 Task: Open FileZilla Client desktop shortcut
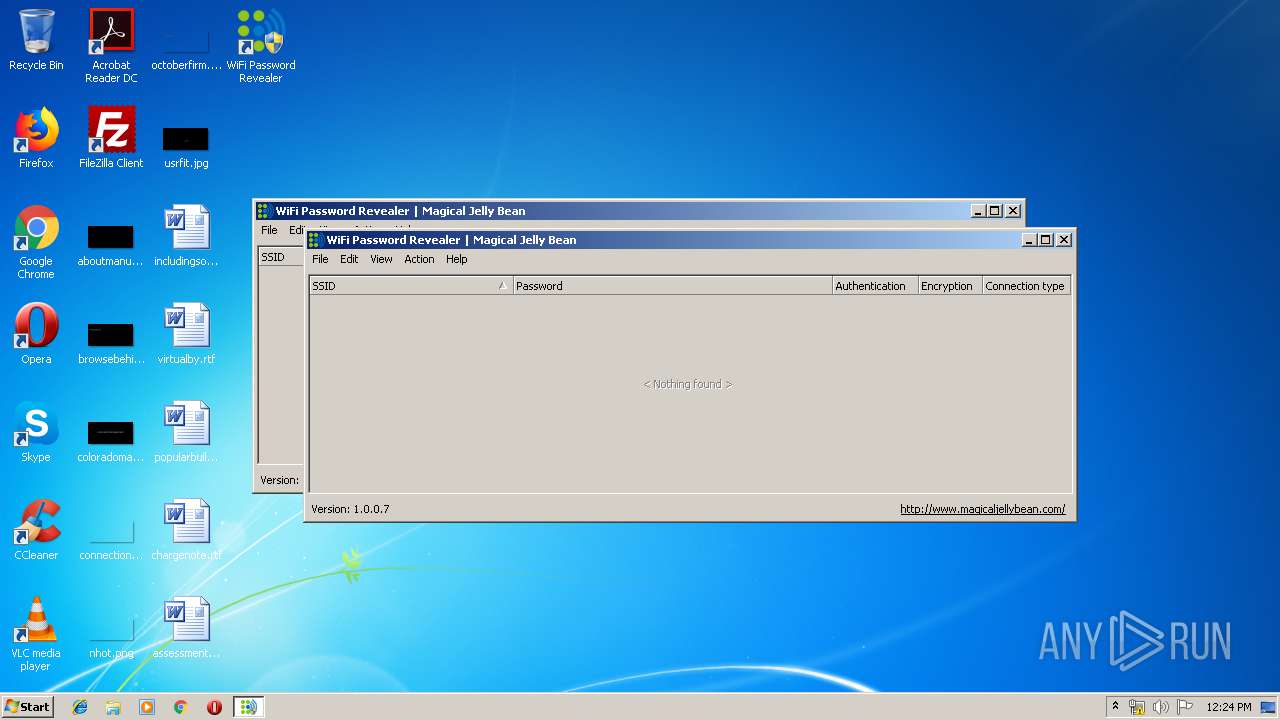click(x=111, y=138)
